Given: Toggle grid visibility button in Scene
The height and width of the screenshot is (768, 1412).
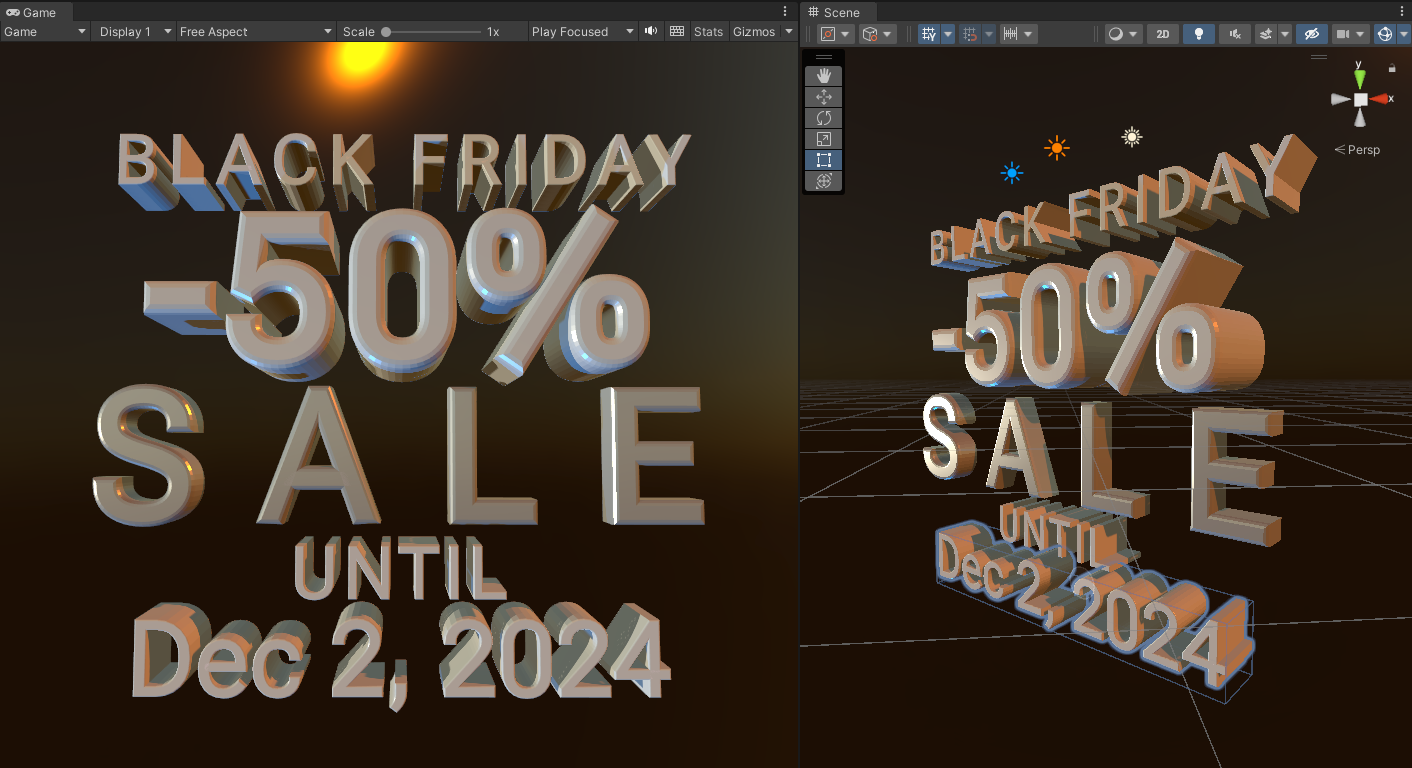Looking at the screenshot, I should [x=929, y=34].
